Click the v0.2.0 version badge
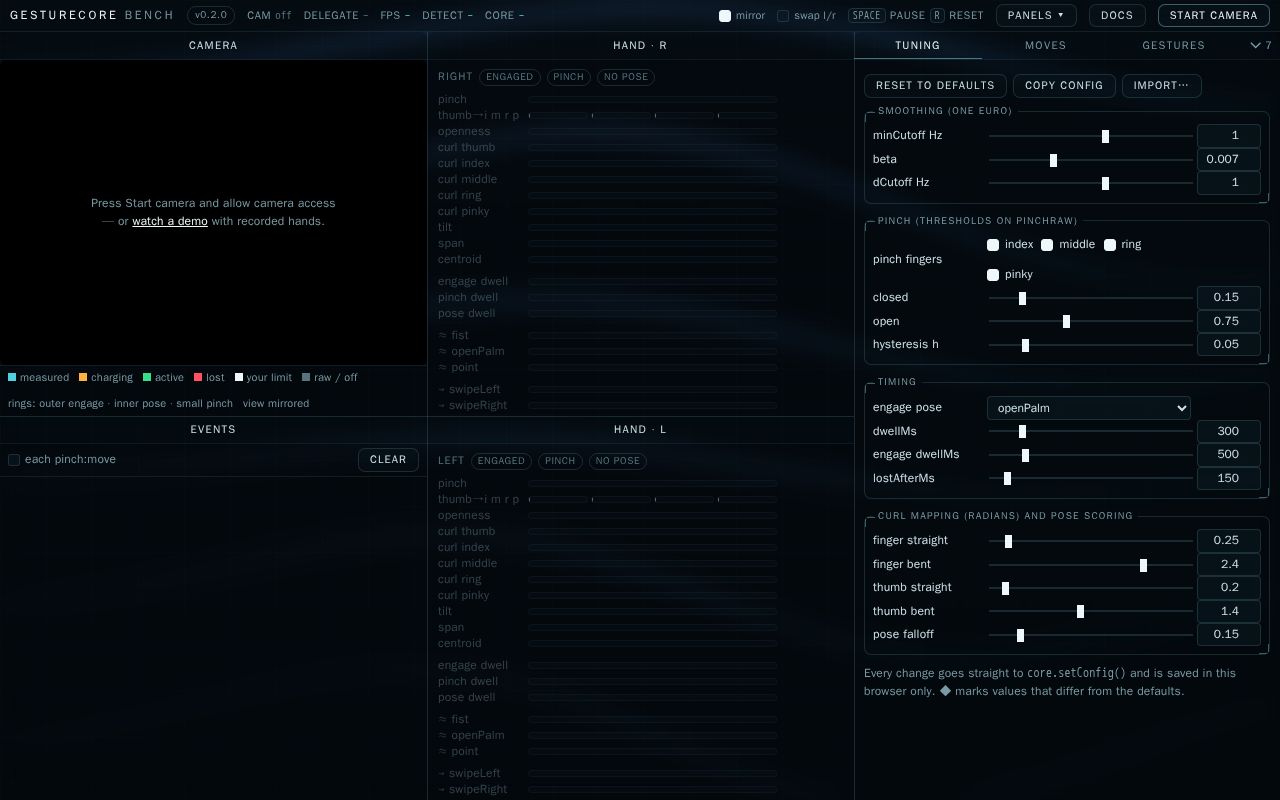 click(211, 15)
